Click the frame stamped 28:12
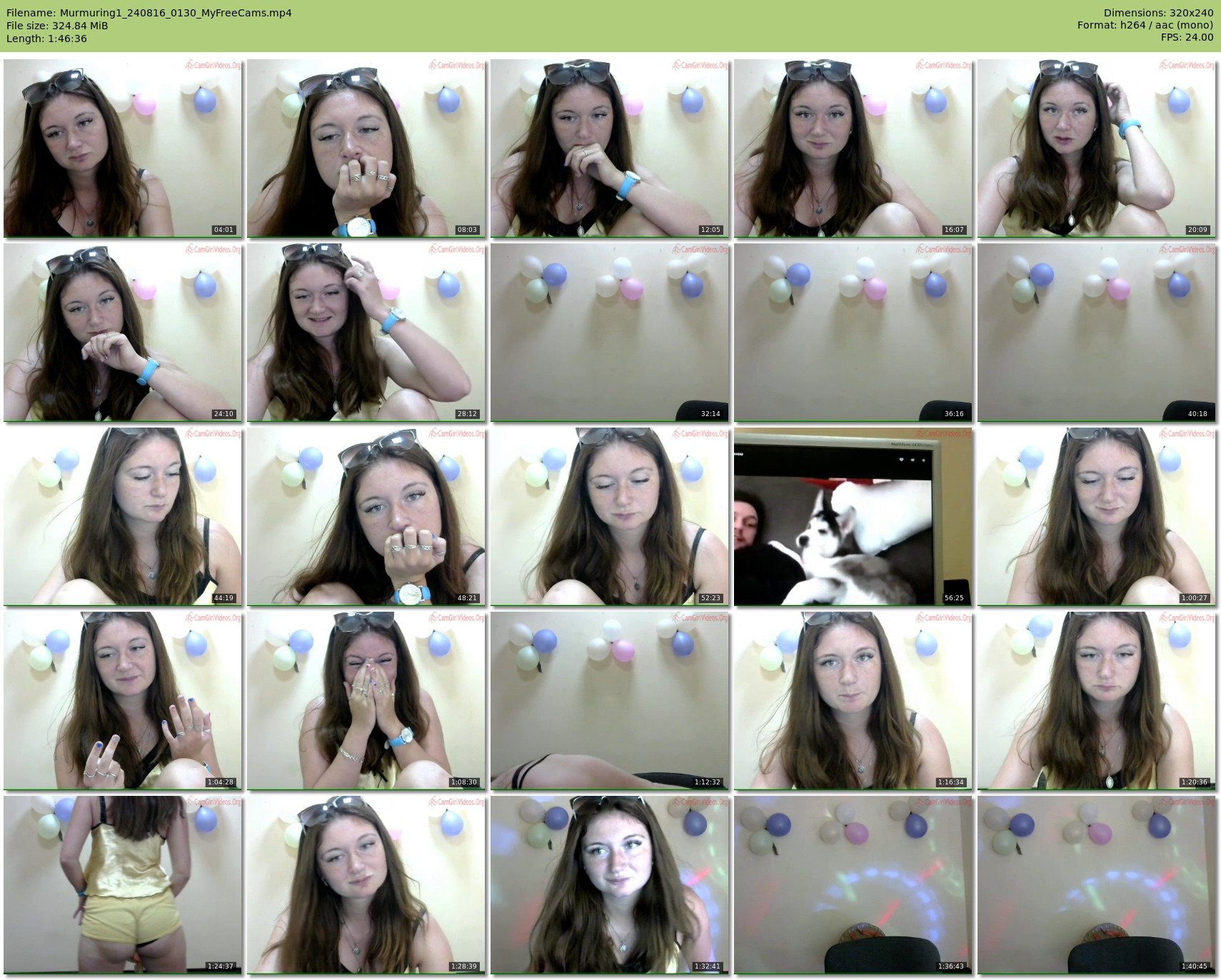Viewport: 1221px width, 980px height. [x=366, y=332]
